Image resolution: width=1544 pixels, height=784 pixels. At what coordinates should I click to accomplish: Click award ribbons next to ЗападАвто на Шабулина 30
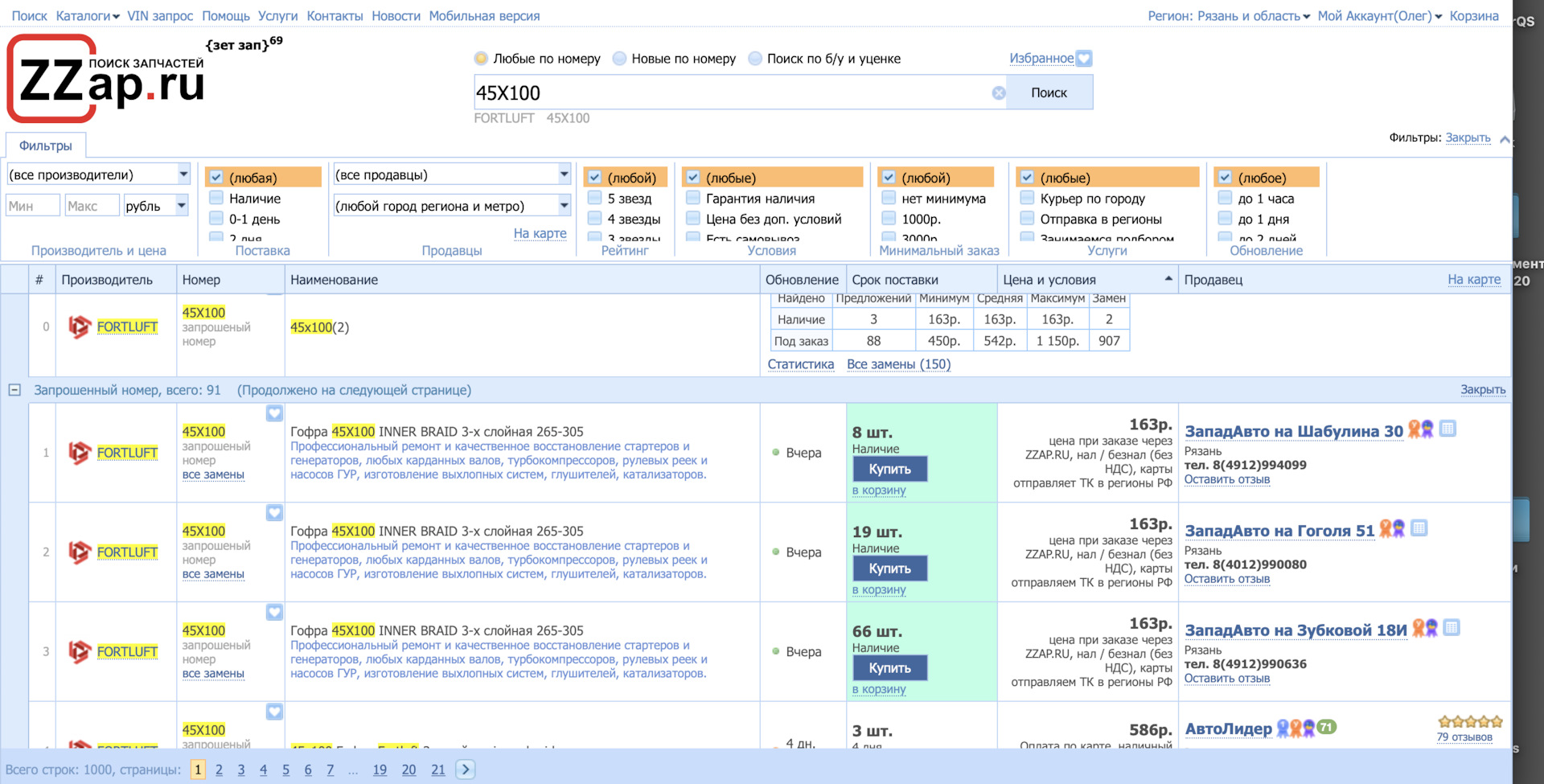1421,429
